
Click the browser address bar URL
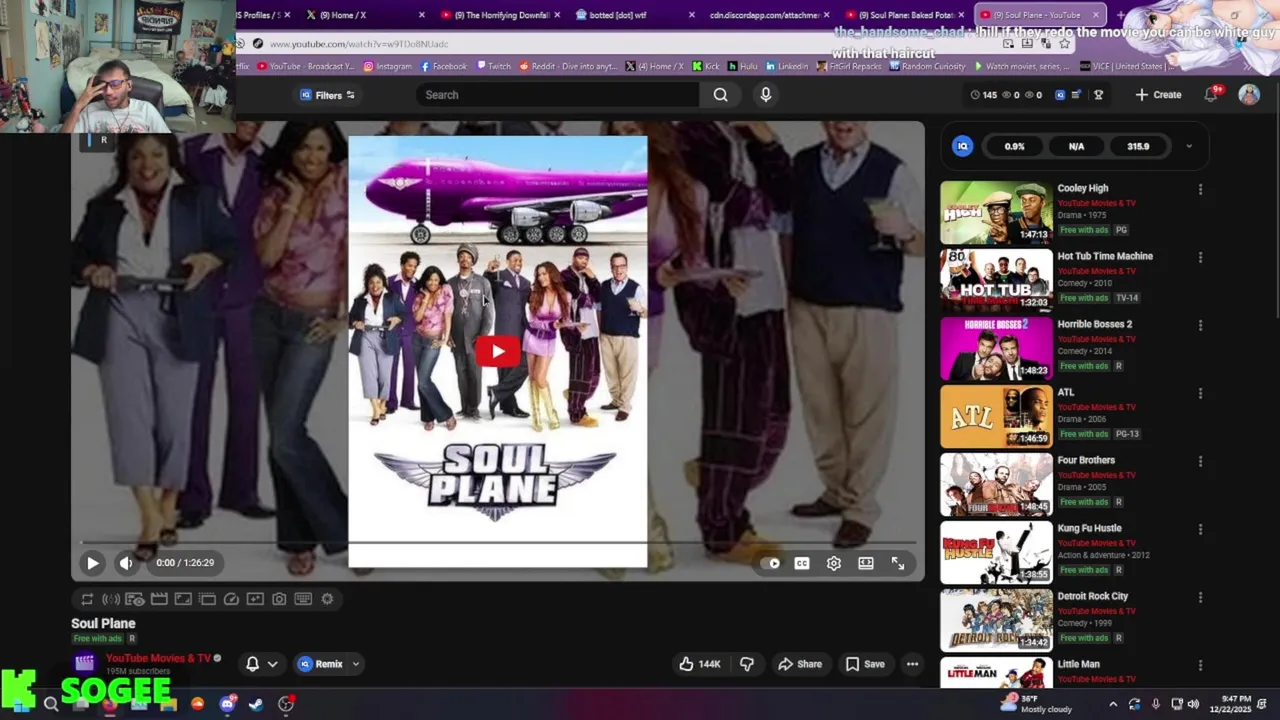358,44
